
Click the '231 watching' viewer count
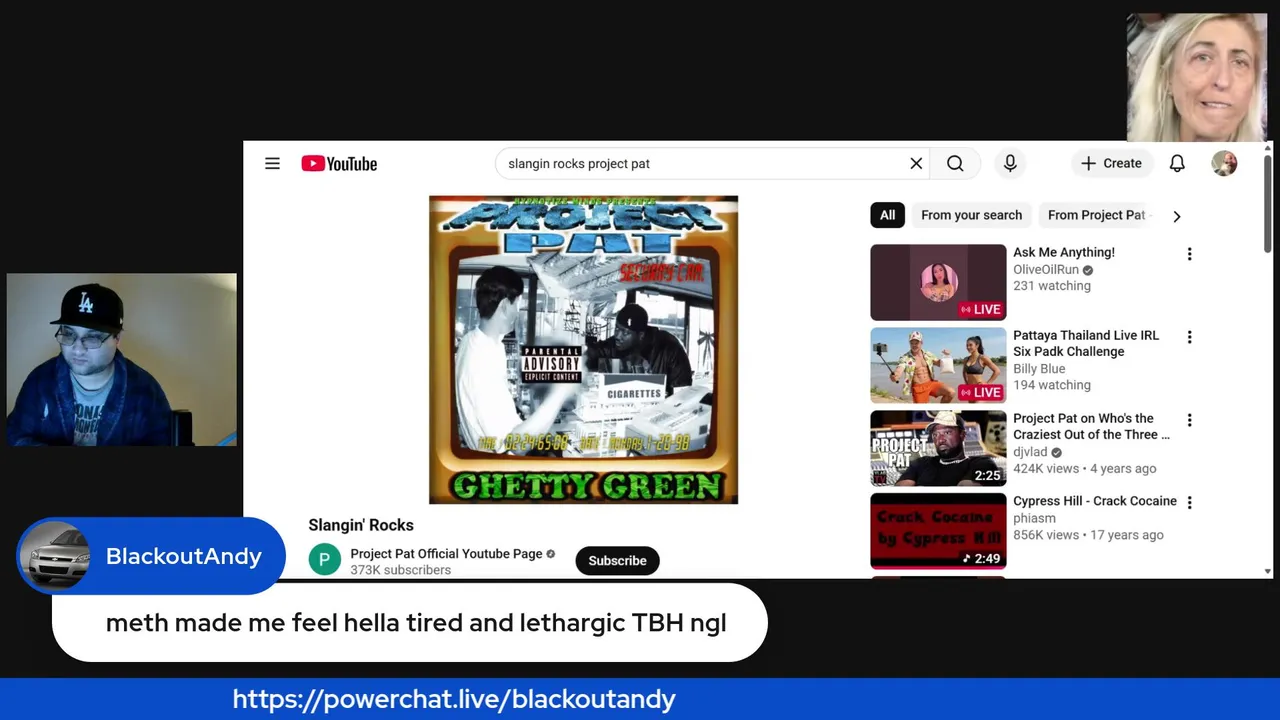point(1052,286)
